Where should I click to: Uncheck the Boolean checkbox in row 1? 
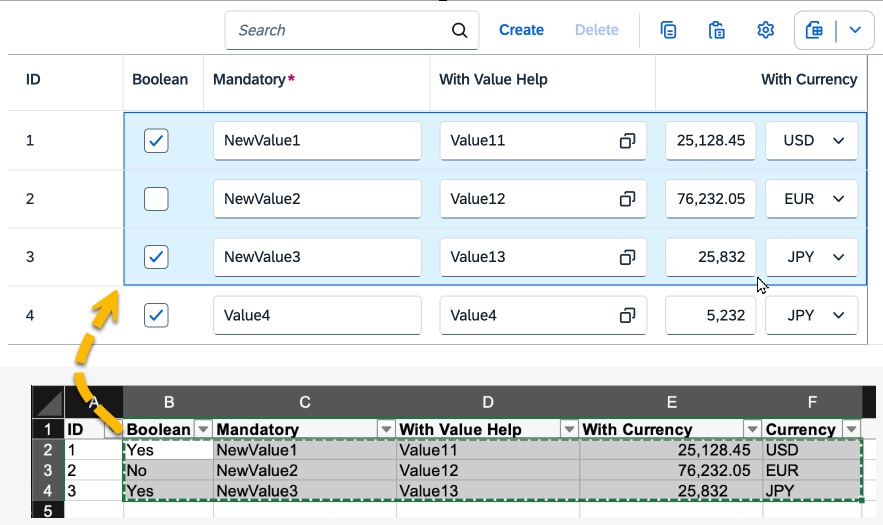(156, 141)
